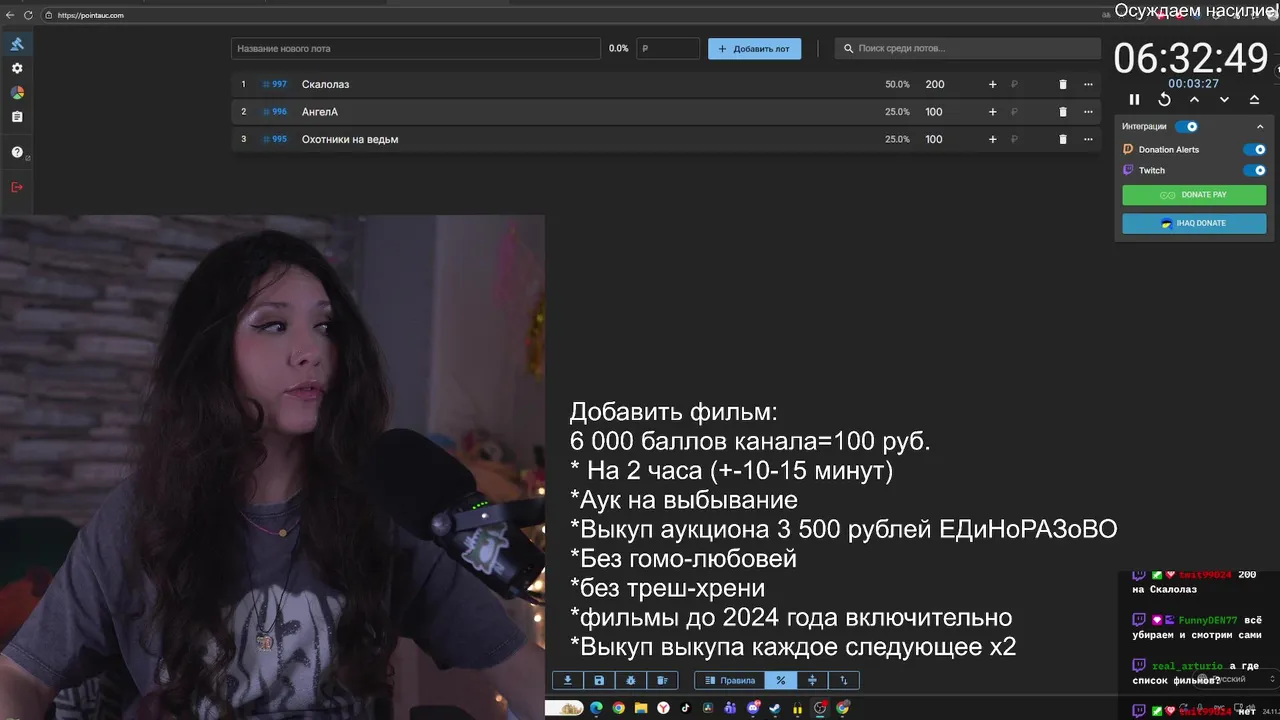Toggle the Интеграции master switch
This screenshot has height=720, width=1280.
click(x=1187, y=126)
